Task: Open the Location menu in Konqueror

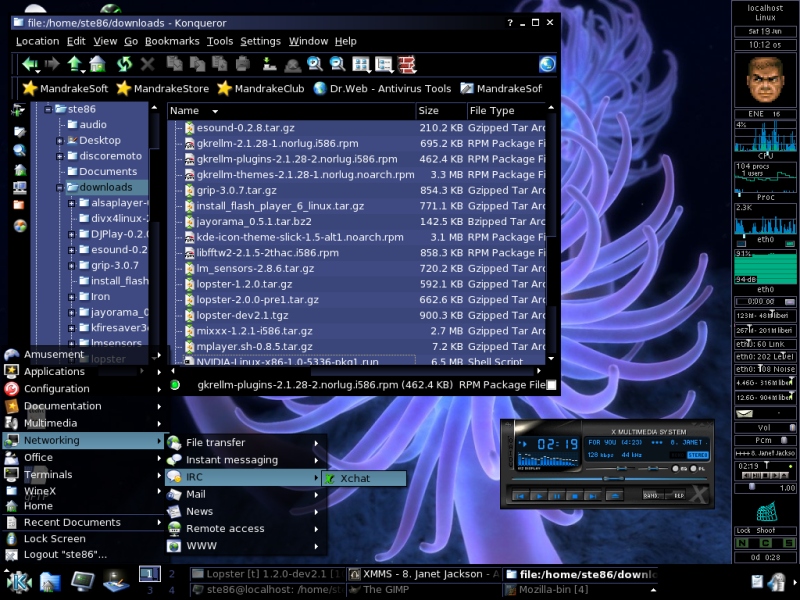Action: pyautogui.click(x=37, y=41)
